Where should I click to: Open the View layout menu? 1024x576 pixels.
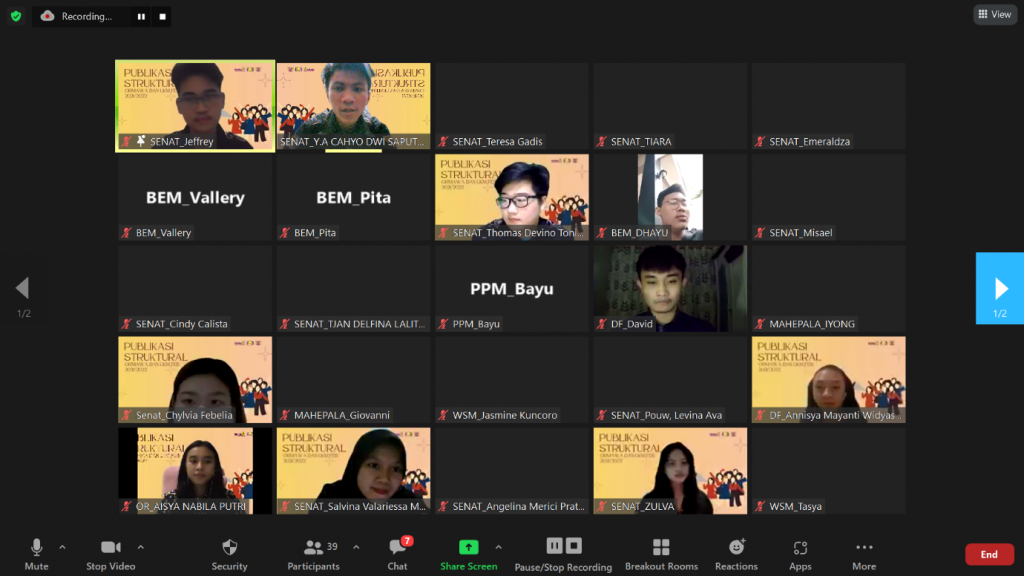pos(995,14)
